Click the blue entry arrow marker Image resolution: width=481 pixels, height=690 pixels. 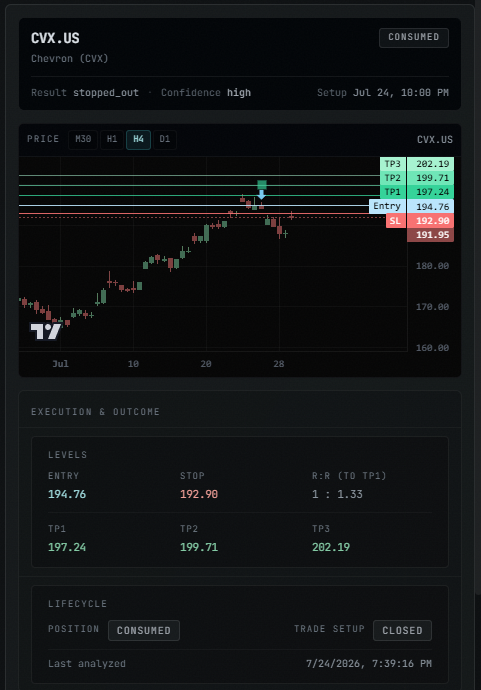(x=261, y=195)
